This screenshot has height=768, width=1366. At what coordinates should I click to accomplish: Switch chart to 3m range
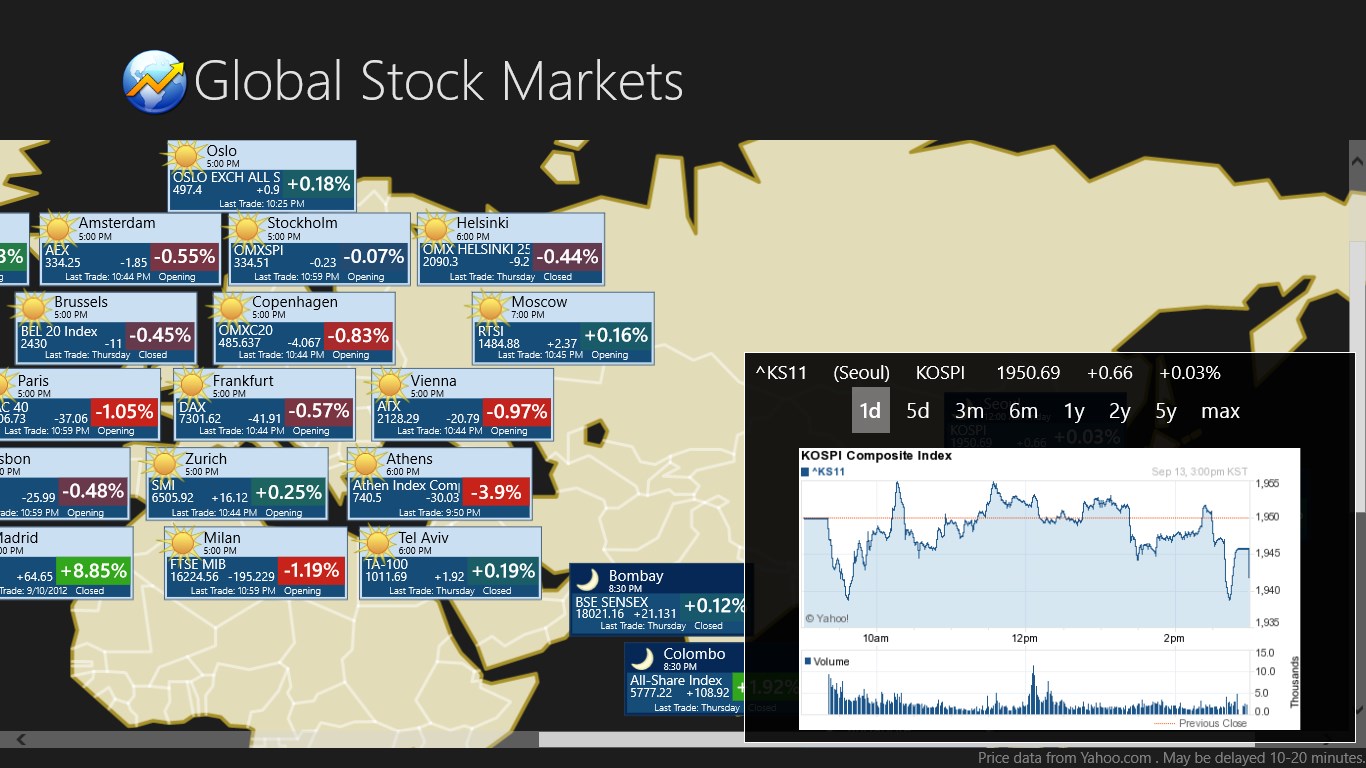(x=969, y=411)
